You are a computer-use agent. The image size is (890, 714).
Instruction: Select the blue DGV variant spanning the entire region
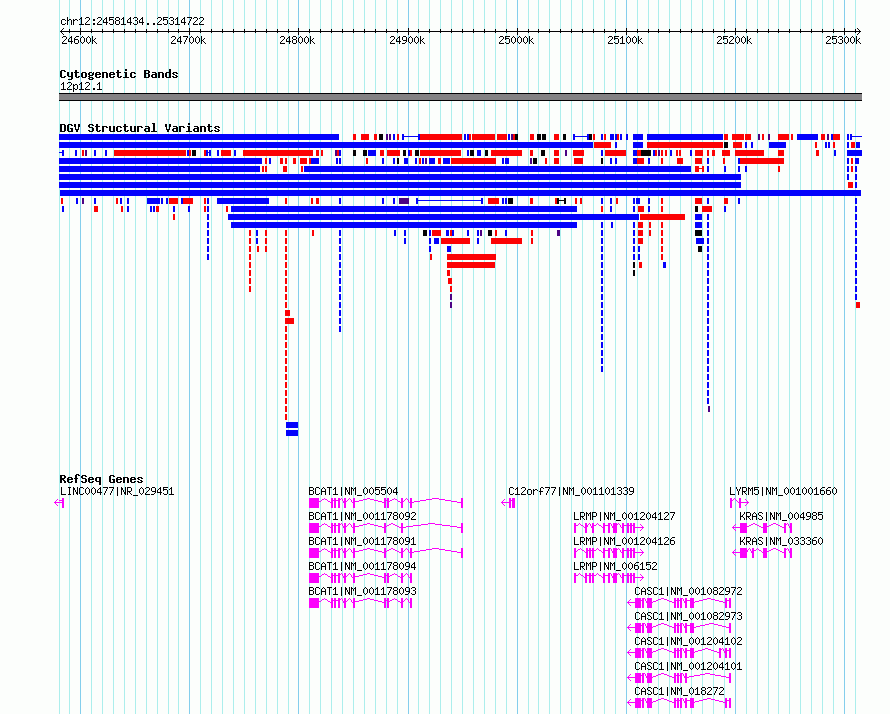[x=460, y=193]
